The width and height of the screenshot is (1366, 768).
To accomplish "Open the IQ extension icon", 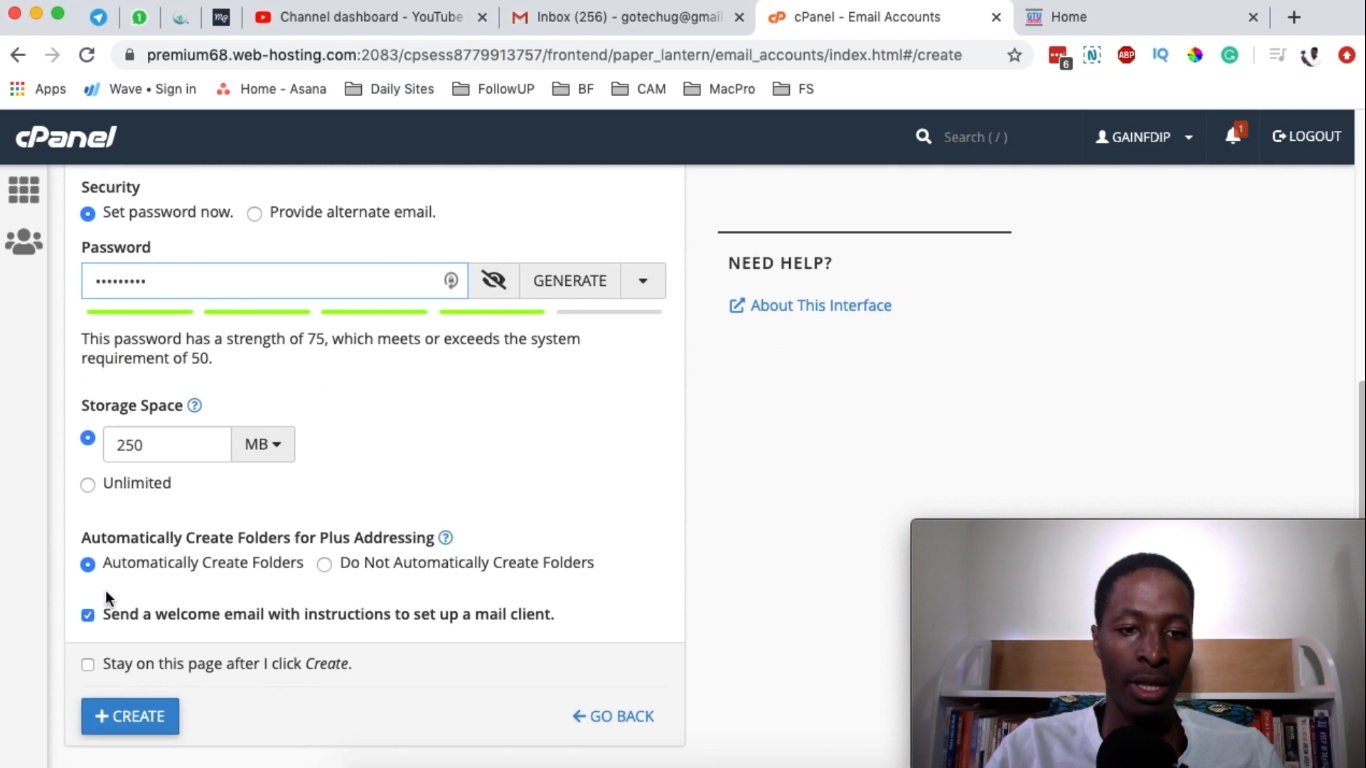I will (1160, 55).
